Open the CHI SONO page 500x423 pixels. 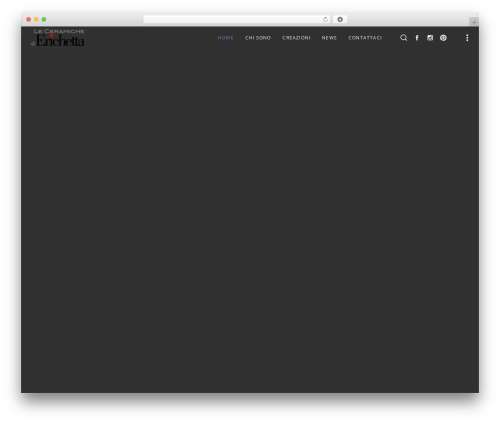coord(258,38)
